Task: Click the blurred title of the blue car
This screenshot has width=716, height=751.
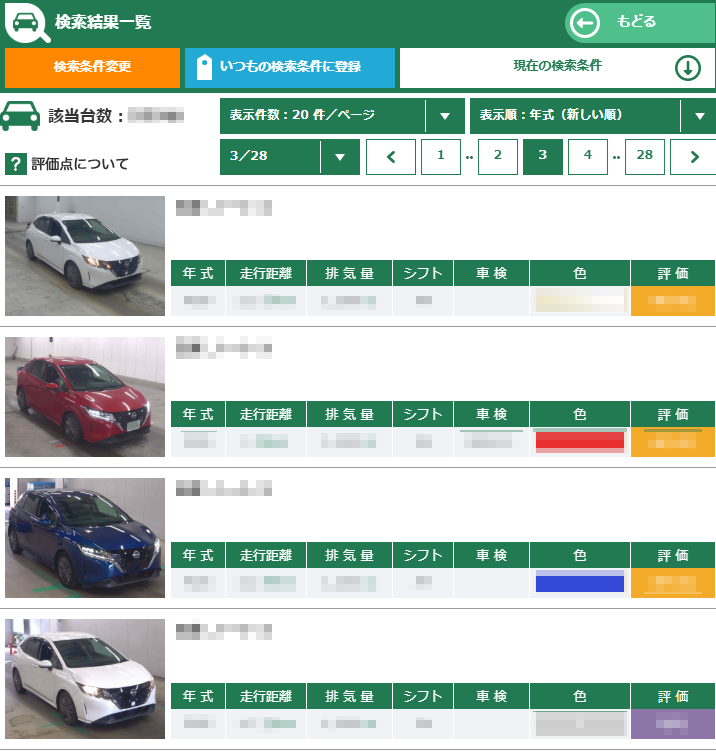Action: [224, 488]
